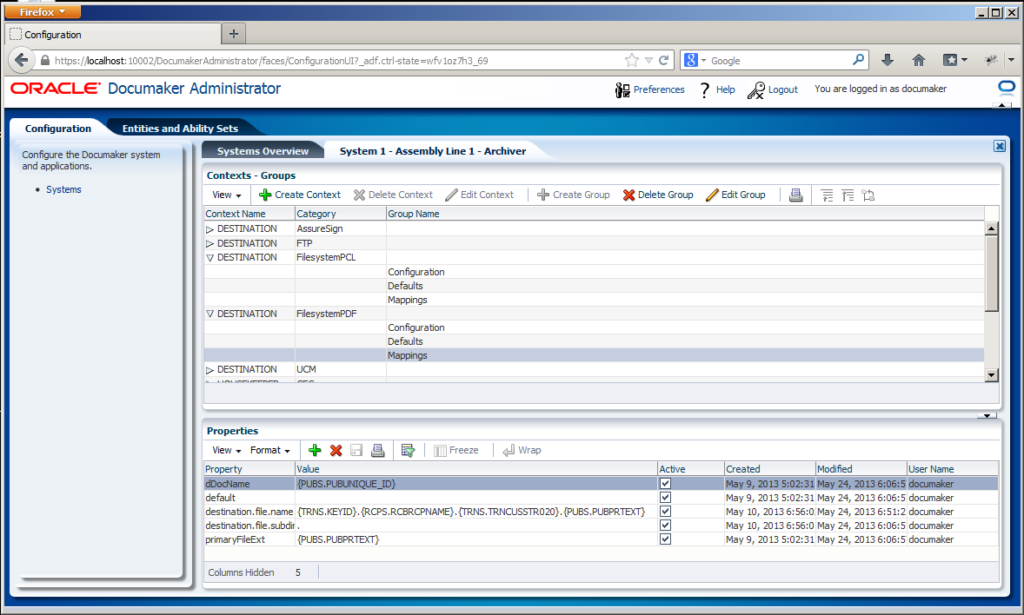This screenshot has height=615, width=1024.
Task: Toggle the Active checkbox for primaryFileExt
Action: pos(665,539)
